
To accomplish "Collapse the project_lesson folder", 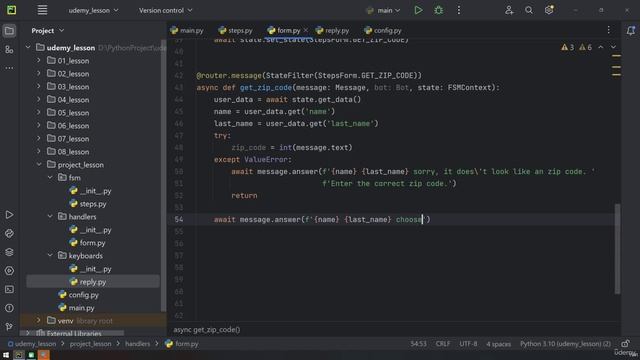I will (x=39, y=164).
